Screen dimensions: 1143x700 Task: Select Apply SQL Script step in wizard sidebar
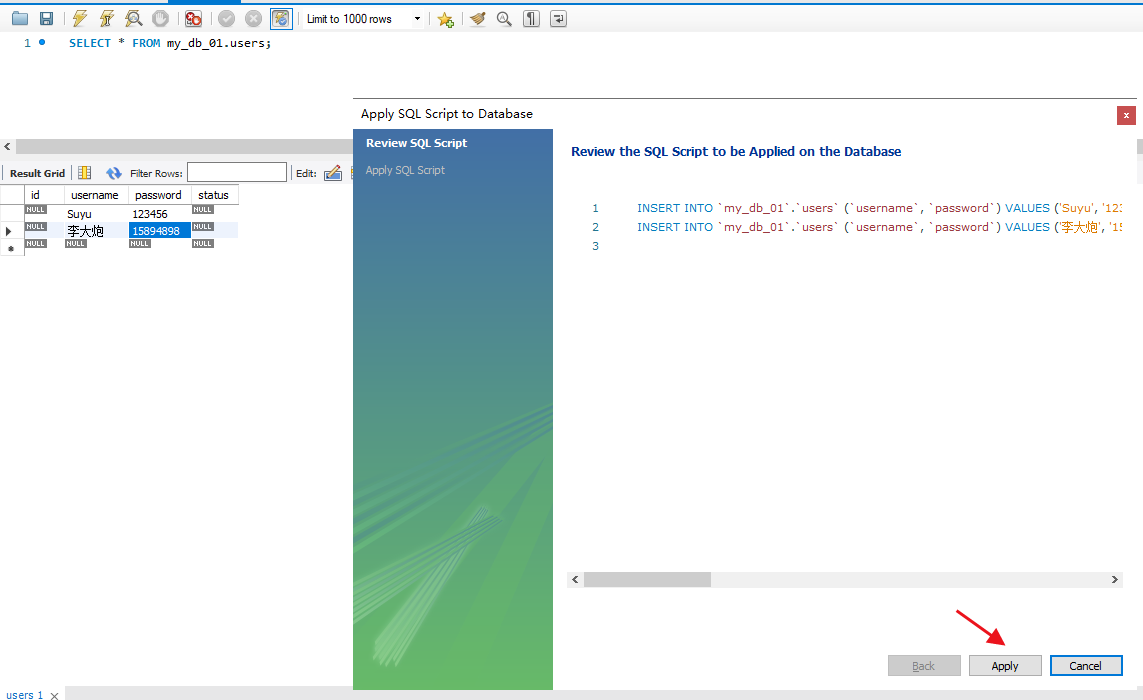tap(405, 170)
